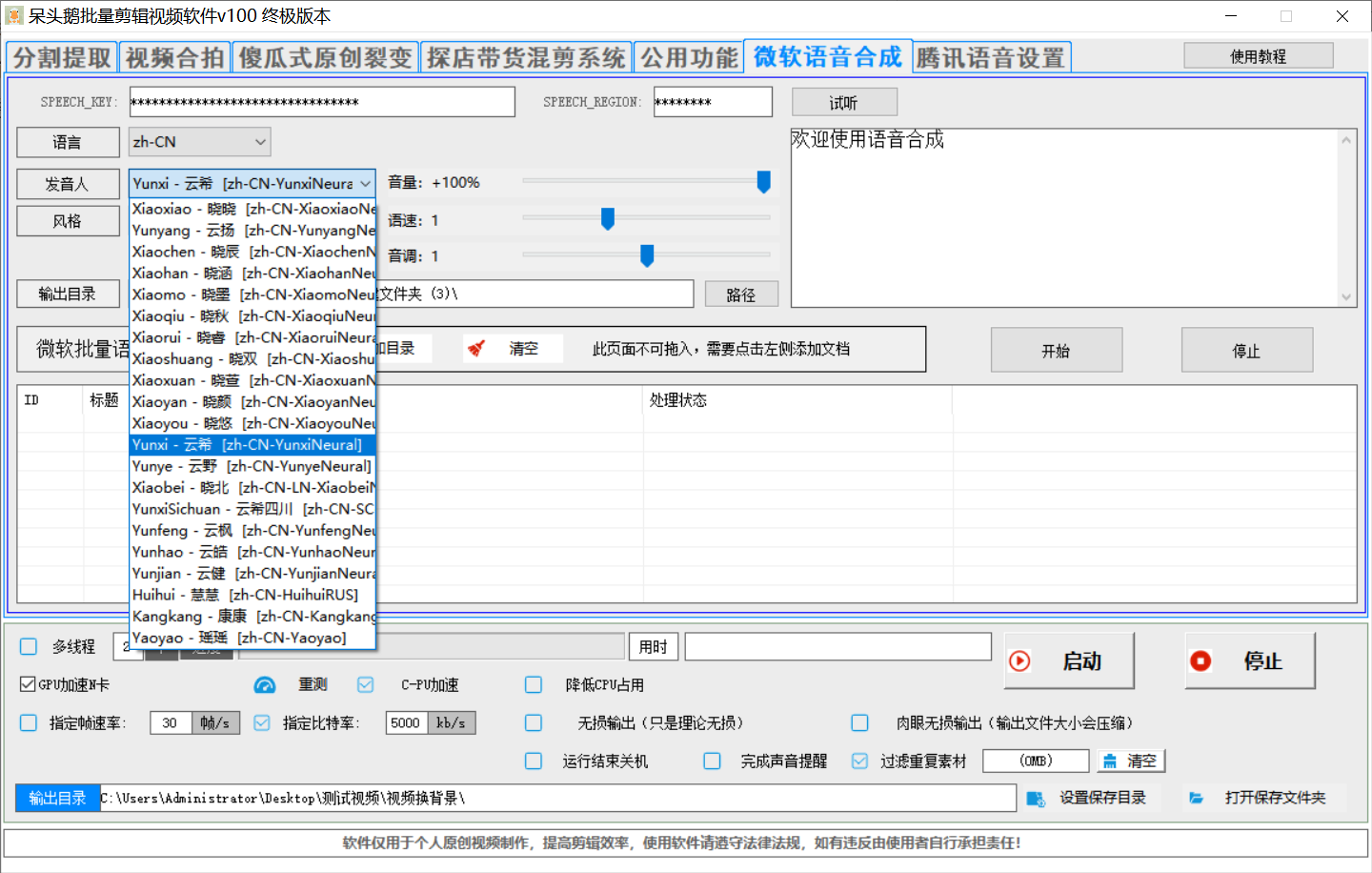
Task: Select Huihui 慧慧 voice option
Action: (252, 595)
